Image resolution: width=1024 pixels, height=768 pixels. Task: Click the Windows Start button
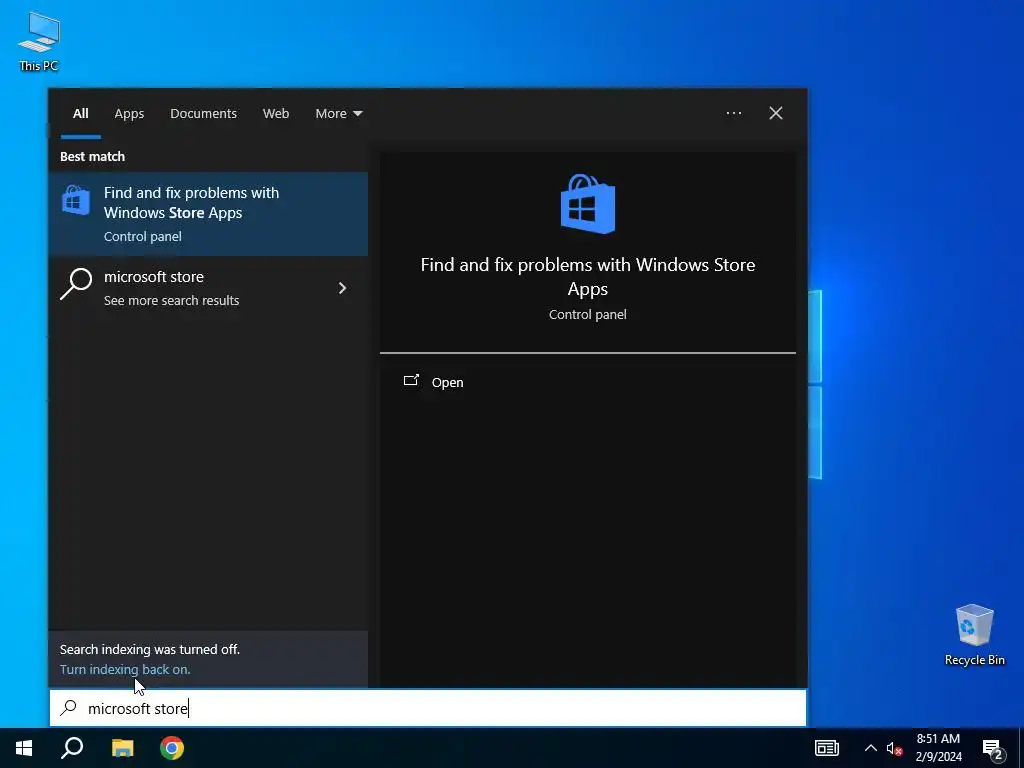(x=24, y=748)
